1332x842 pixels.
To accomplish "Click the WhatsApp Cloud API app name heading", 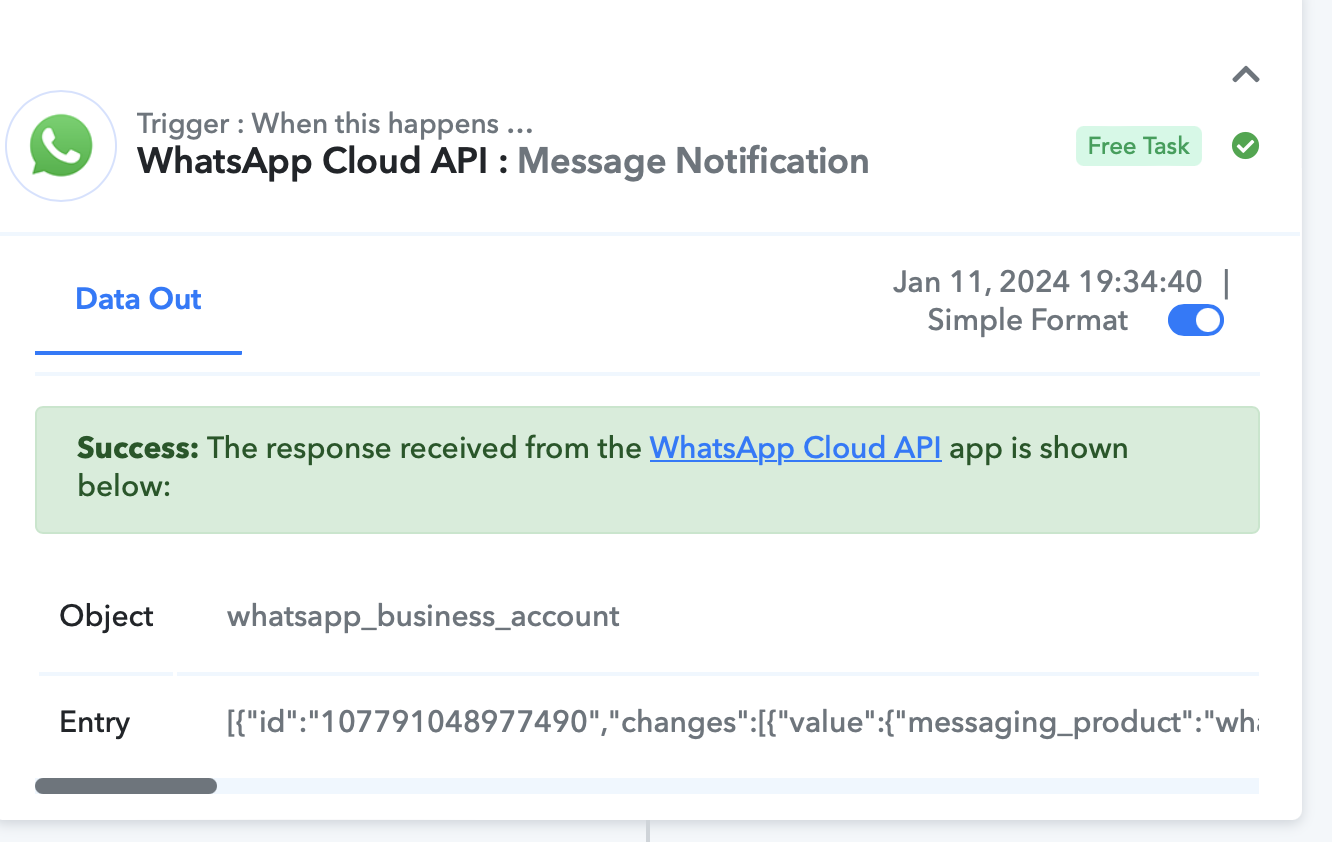I will click(312, 161).
